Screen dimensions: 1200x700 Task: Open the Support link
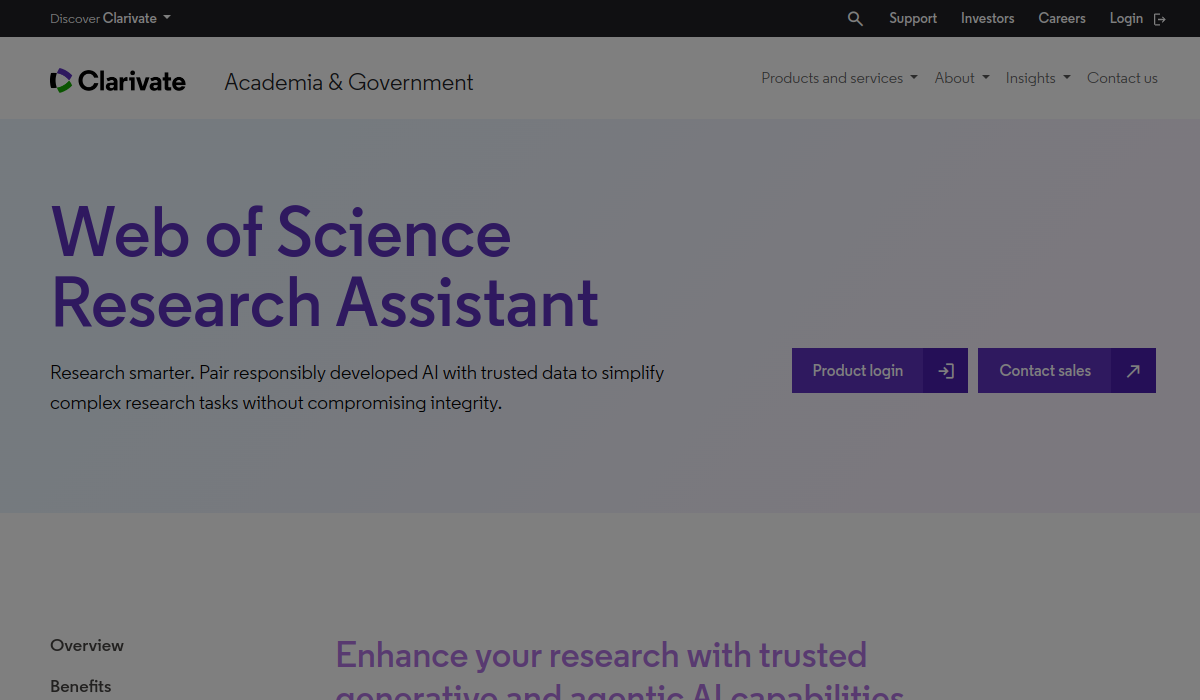tap(913, 18)
